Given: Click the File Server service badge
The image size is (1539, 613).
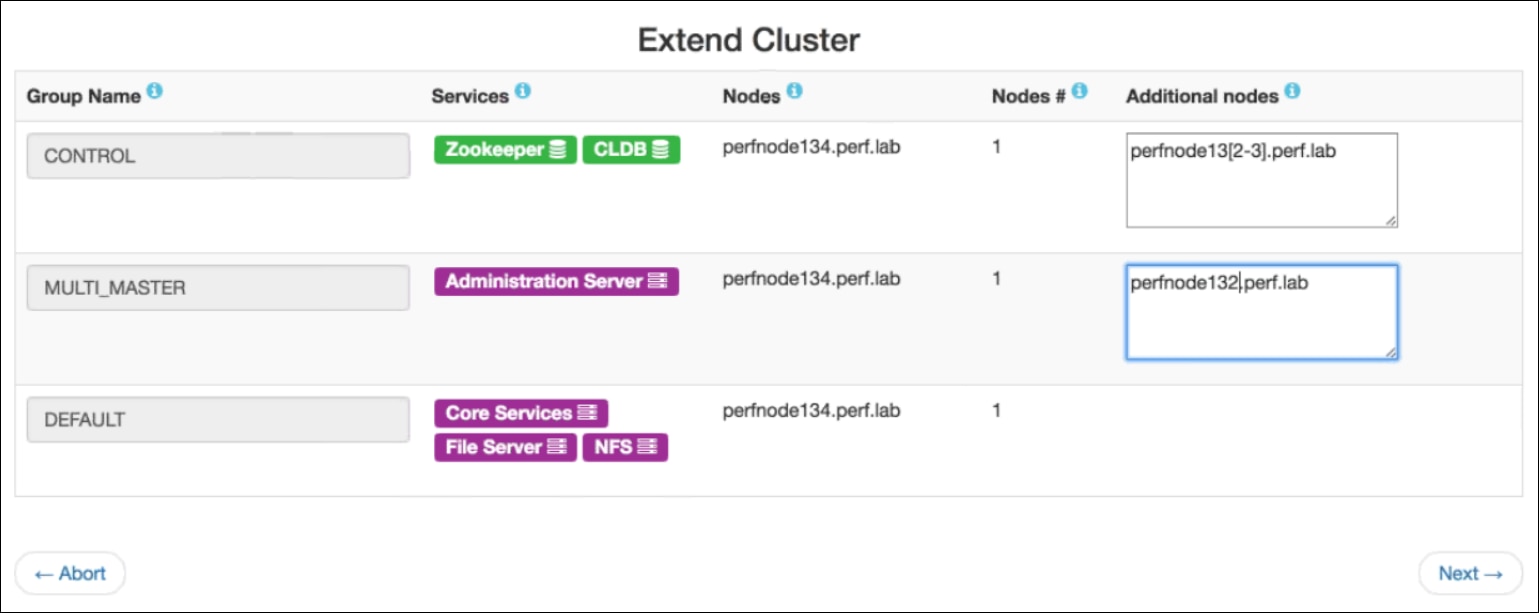Looking at the screenshot, I should 505,447.
